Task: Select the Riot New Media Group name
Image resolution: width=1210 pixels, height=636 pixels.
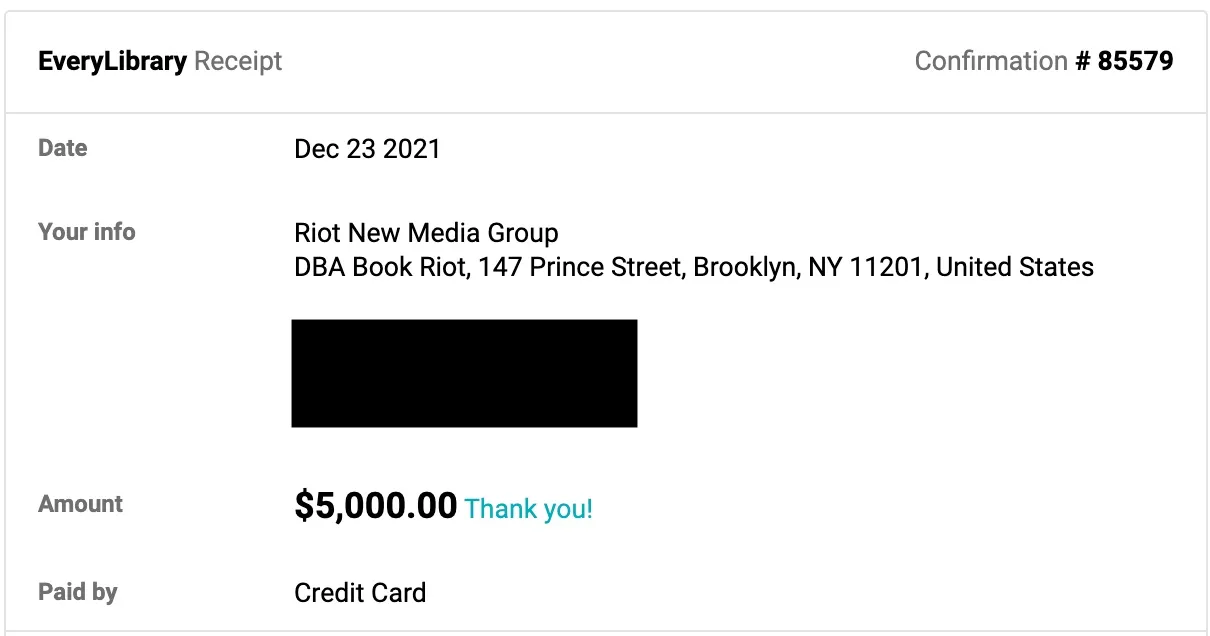Action: click(x=426, y=233)
